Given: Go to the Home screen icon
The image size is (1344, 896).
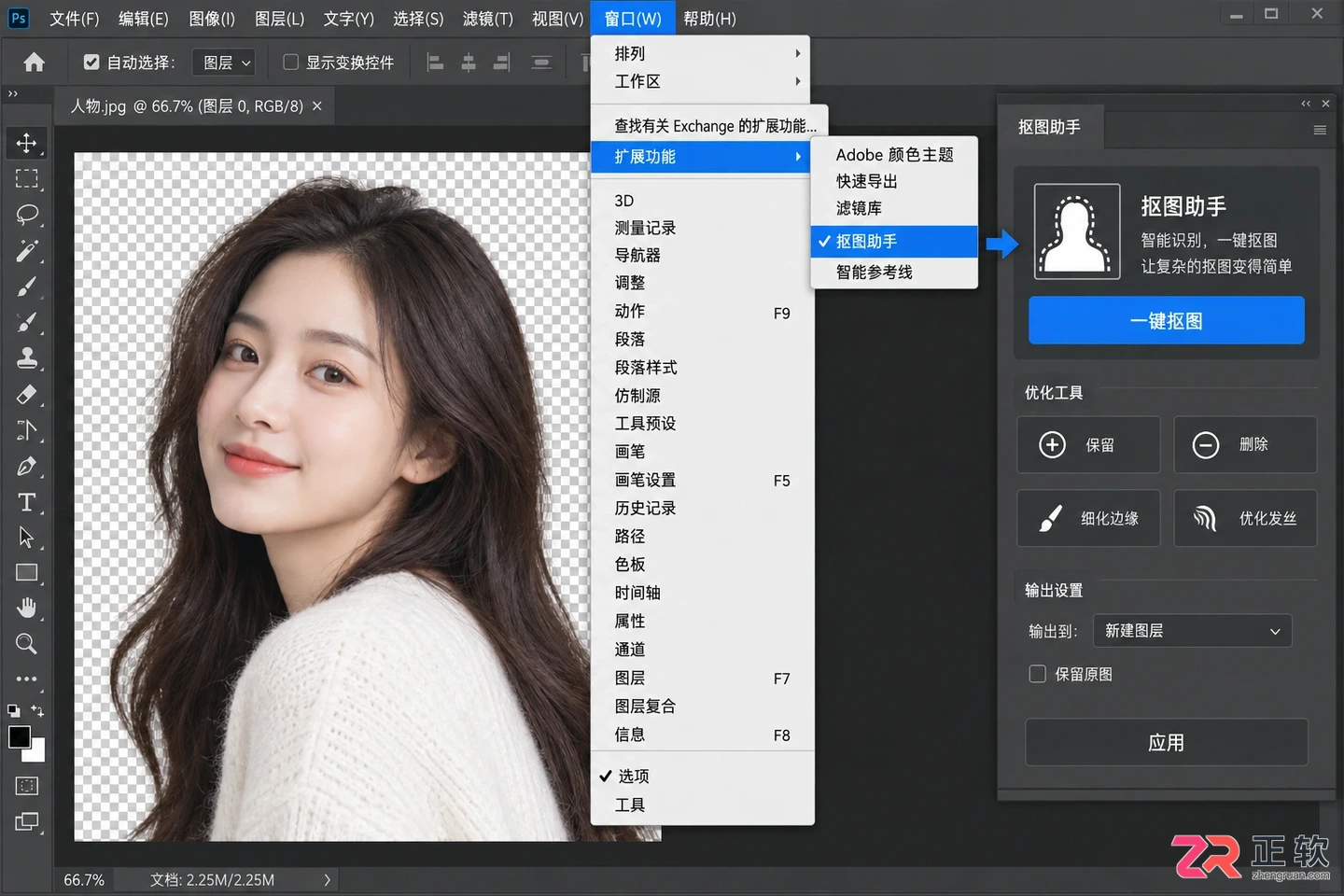Looking at the screenshot, I should (35, 63).
